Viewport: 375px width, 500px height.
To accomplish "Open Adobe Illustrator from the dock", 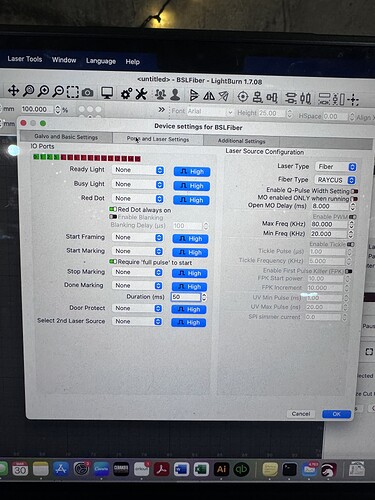I will [x=221, y=469].
